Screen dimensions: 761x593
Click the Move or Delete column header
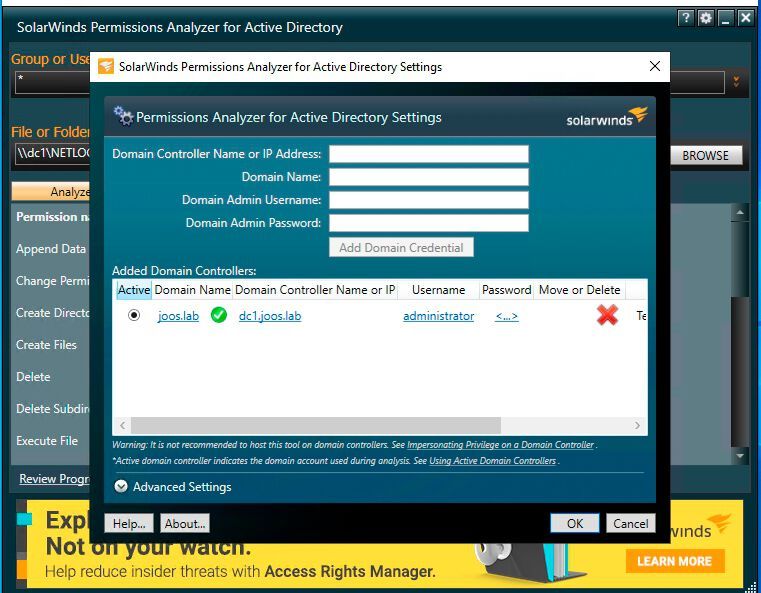(x=579, y=290)
